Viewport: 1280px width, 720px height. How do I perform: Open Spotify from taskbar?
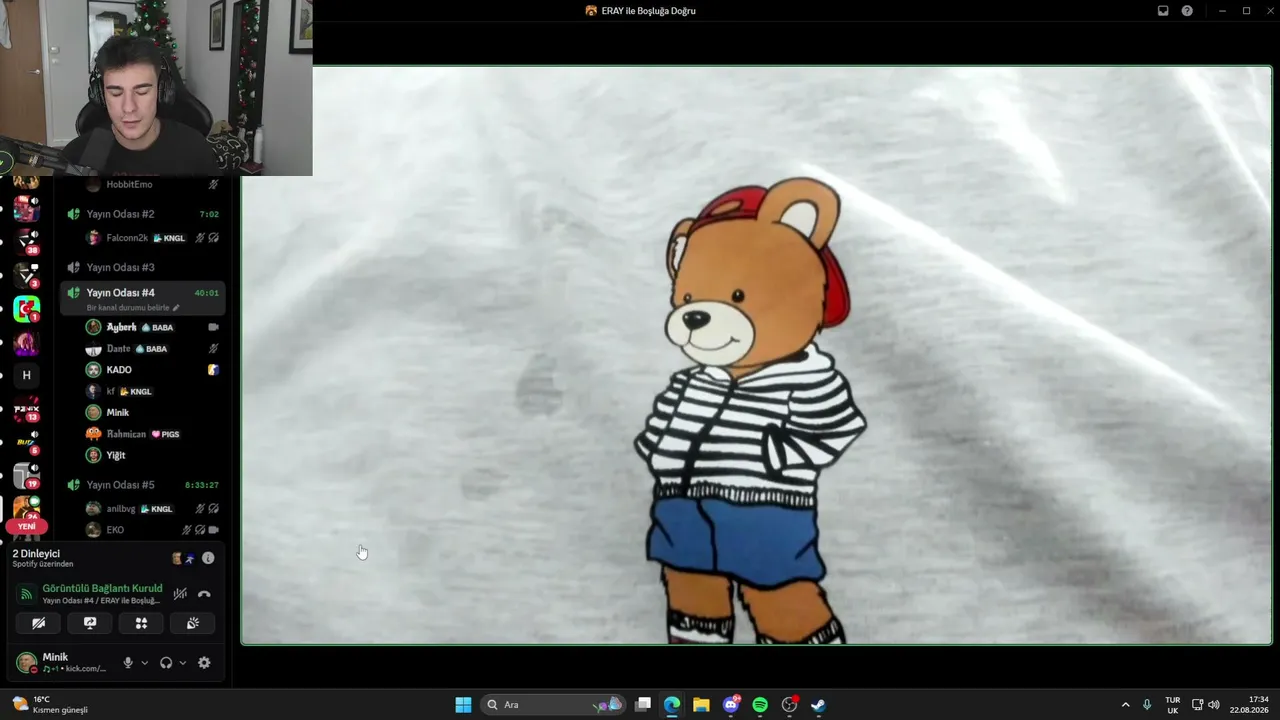(x=760, y=705)
